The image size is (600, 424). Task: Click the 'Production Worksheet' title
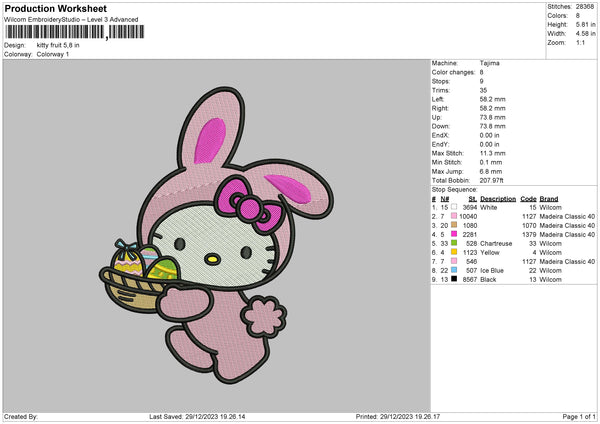point(55,9)
